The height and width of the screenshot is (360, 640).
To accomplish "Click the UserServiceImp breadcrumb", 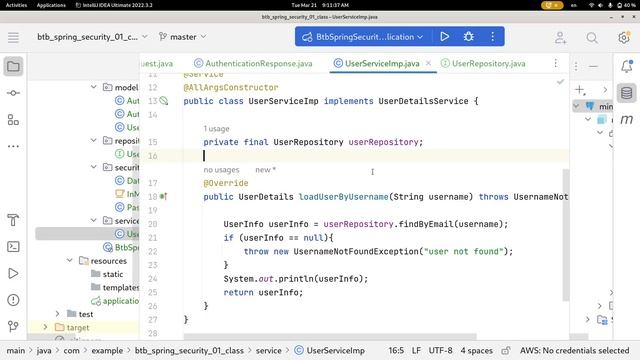I will pyautogui.click(x=330, y=351).
